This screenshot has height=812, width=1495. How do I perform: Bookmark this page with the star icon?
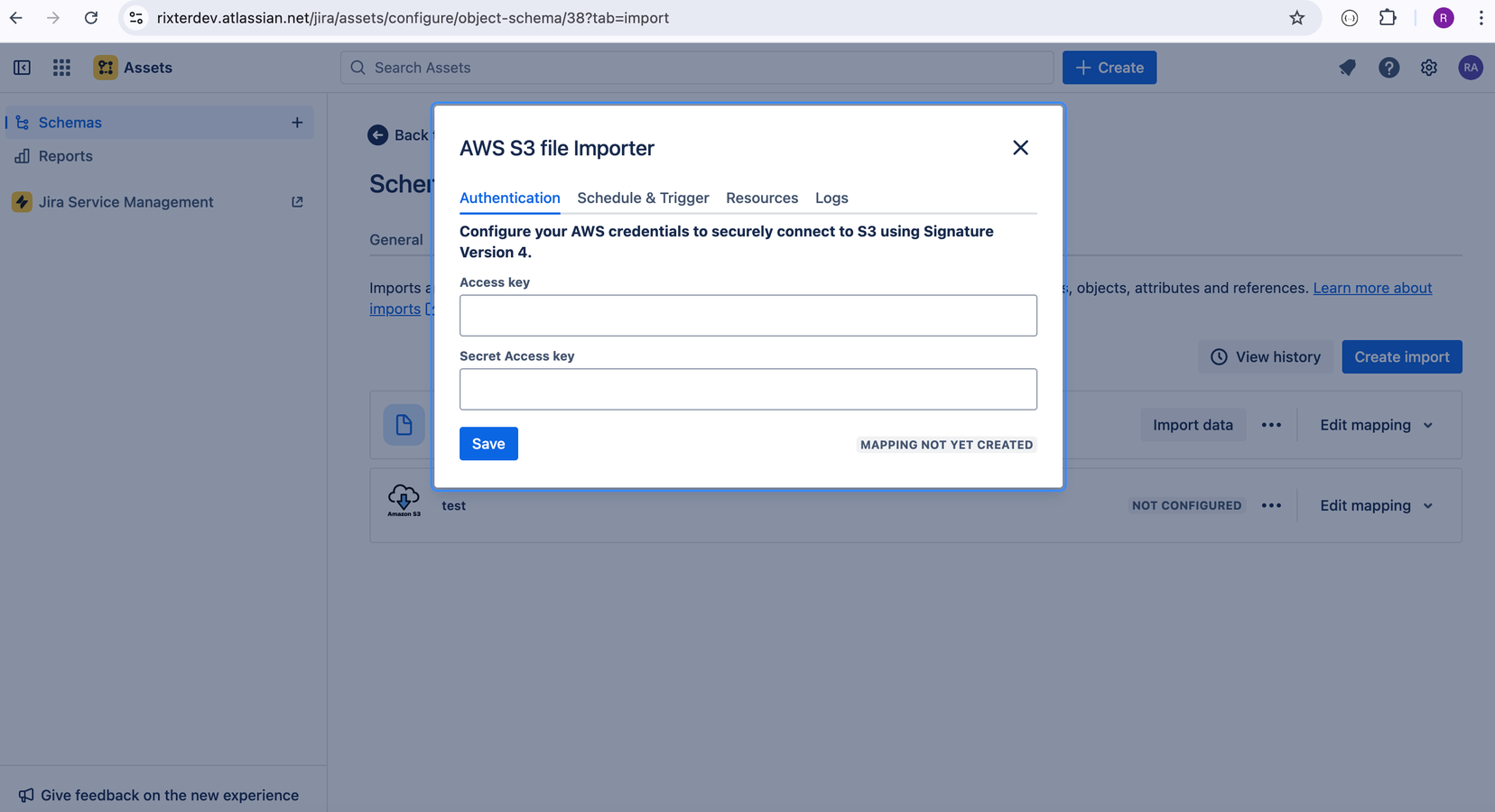pyautogui.click(x=1297, y=17)
